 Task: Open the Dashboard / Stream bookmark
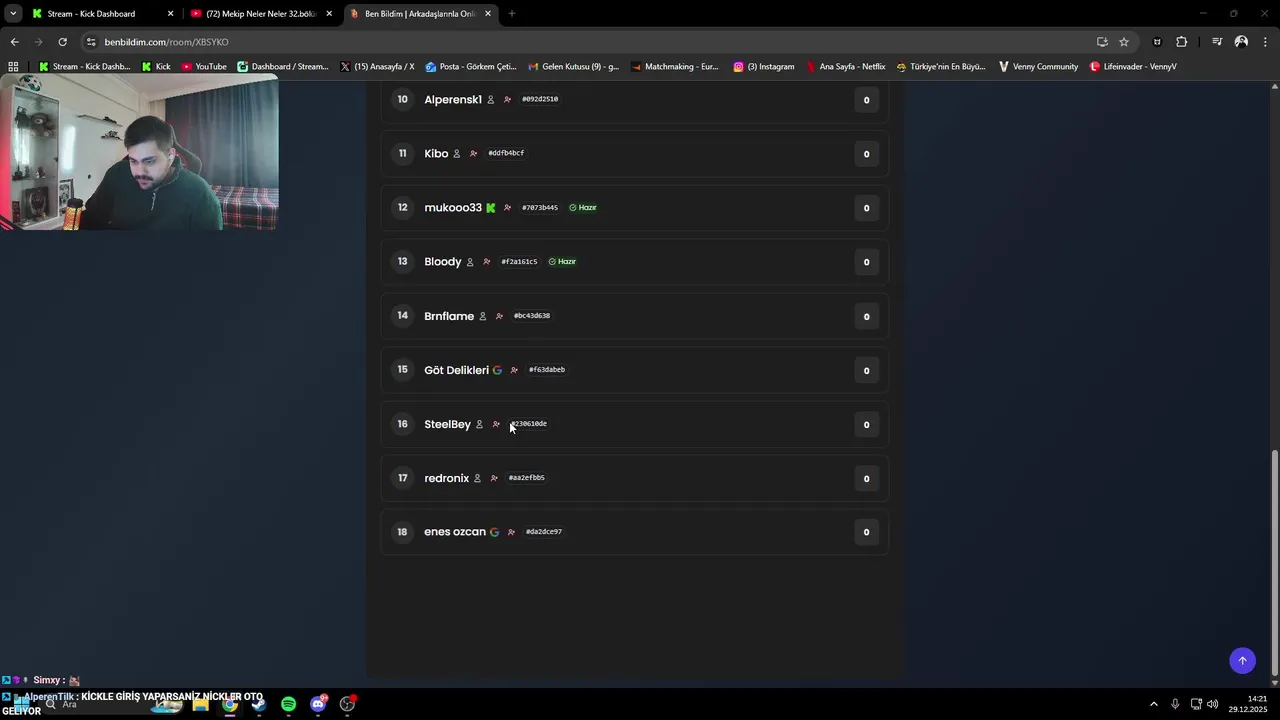coord(282,67)
